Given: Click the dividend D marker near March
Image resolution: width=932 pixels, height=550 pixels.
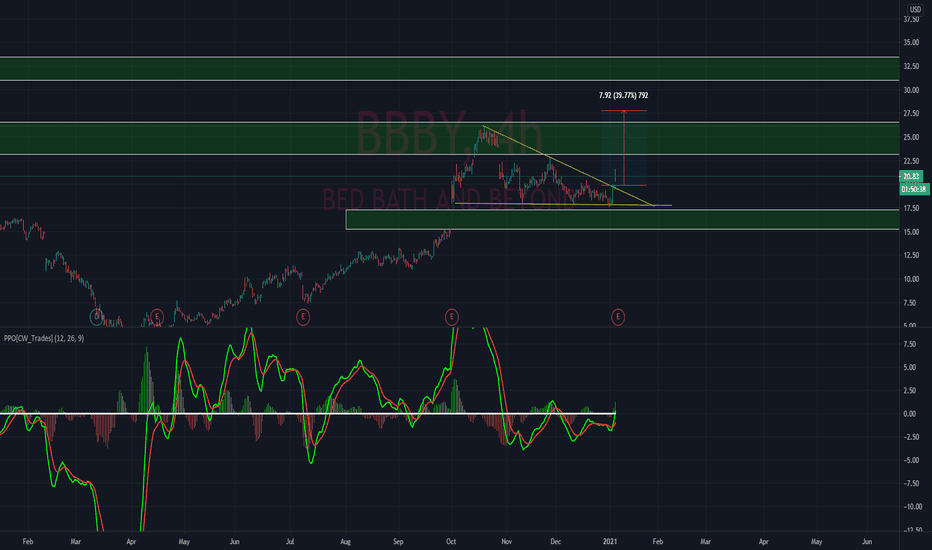Looking at the screenshot, I should pos(96,317).
